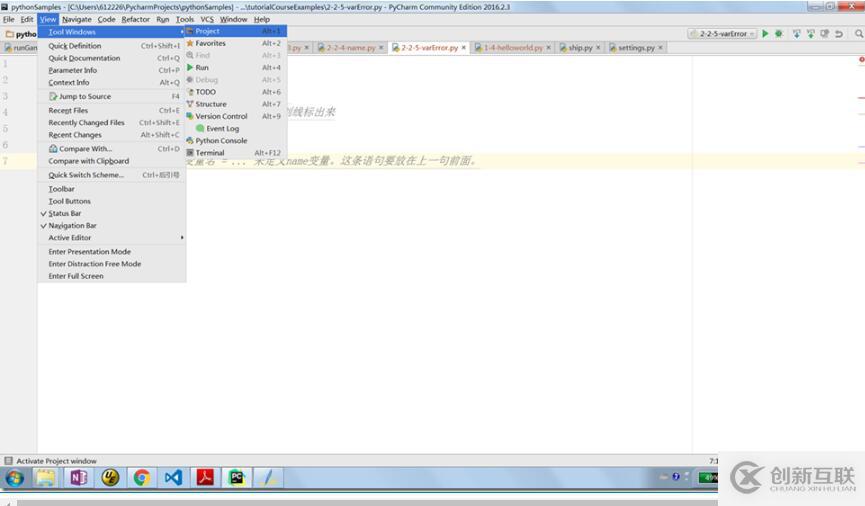Click VCS Commit Changes icon
865x506 pixels.
click(x=810, y=34)
